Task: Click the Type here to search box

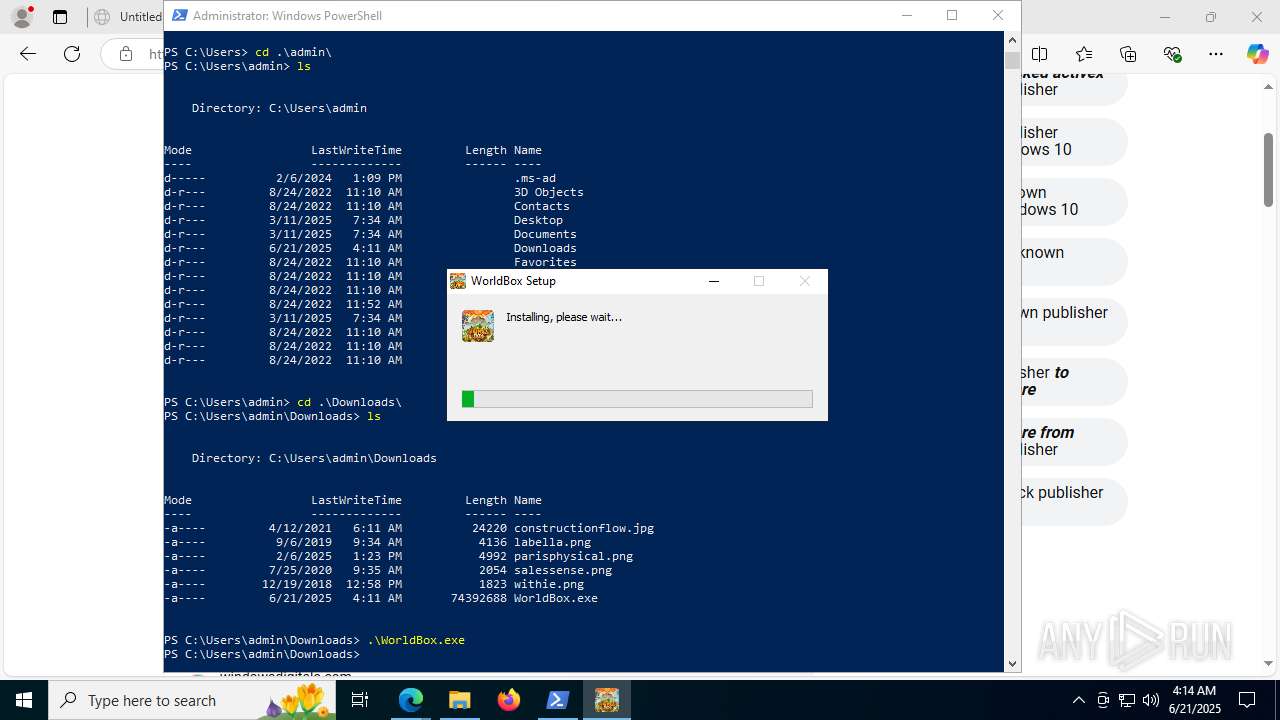Action: tap(193, 700)
